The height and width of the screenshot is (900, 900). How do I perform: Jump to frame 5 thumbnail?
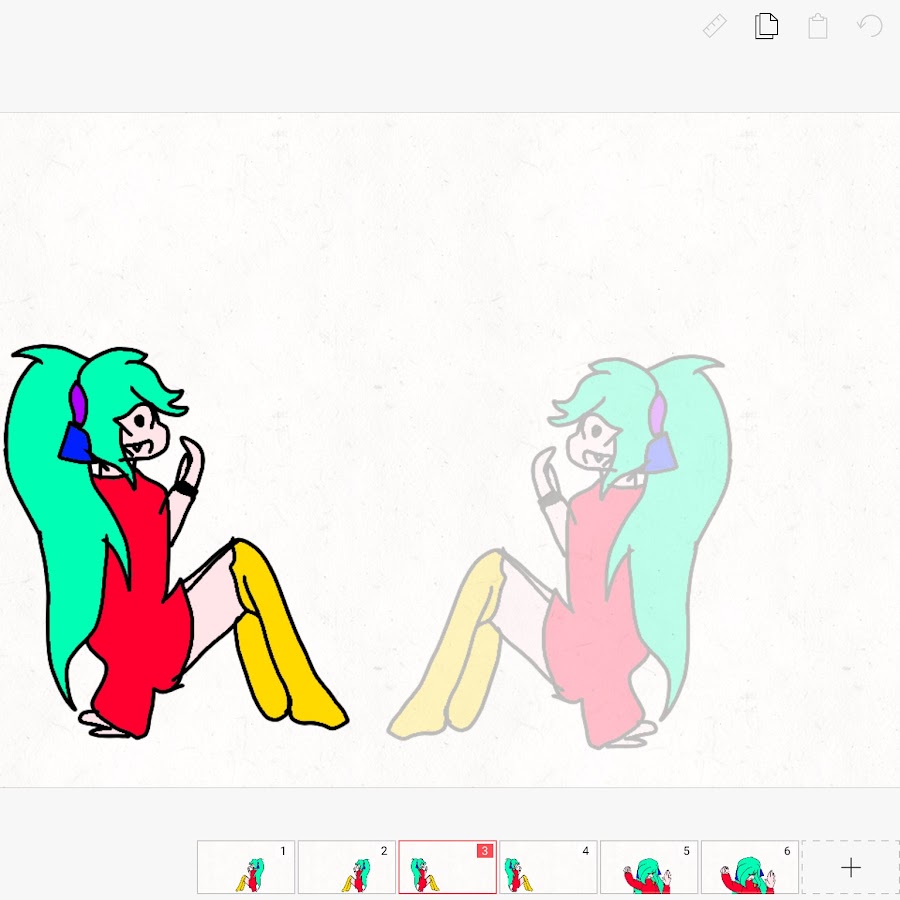[x=649, y=867]
